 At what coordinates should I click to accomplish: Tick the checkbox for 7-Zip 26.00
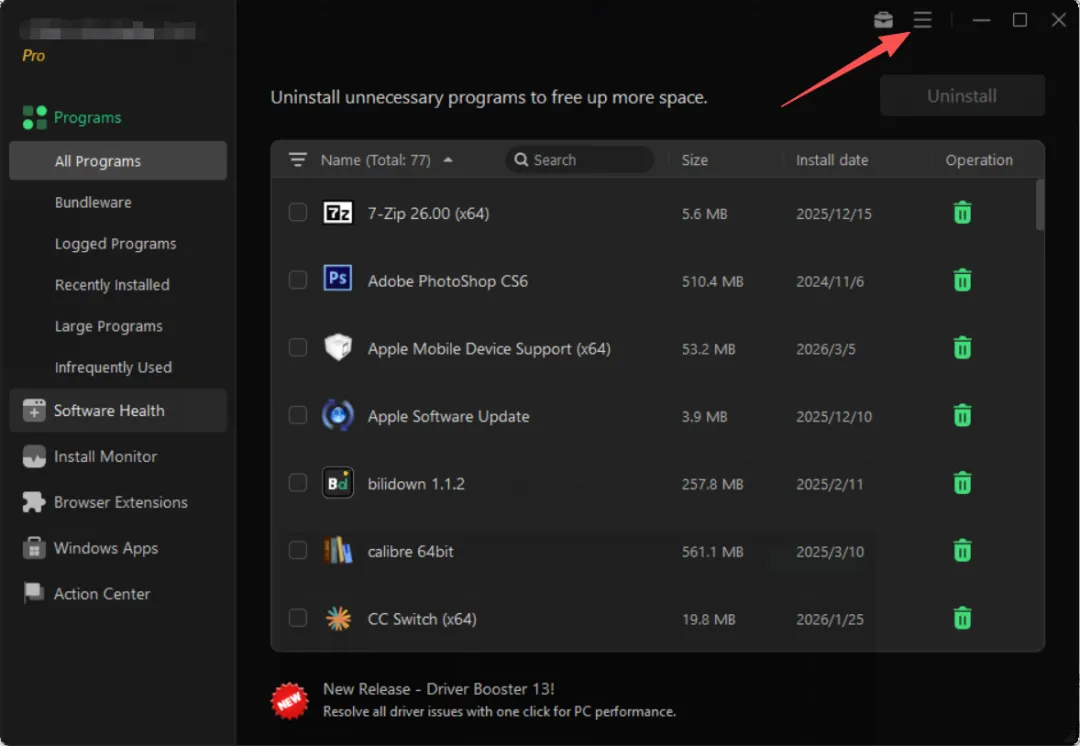tap(298, 212)
